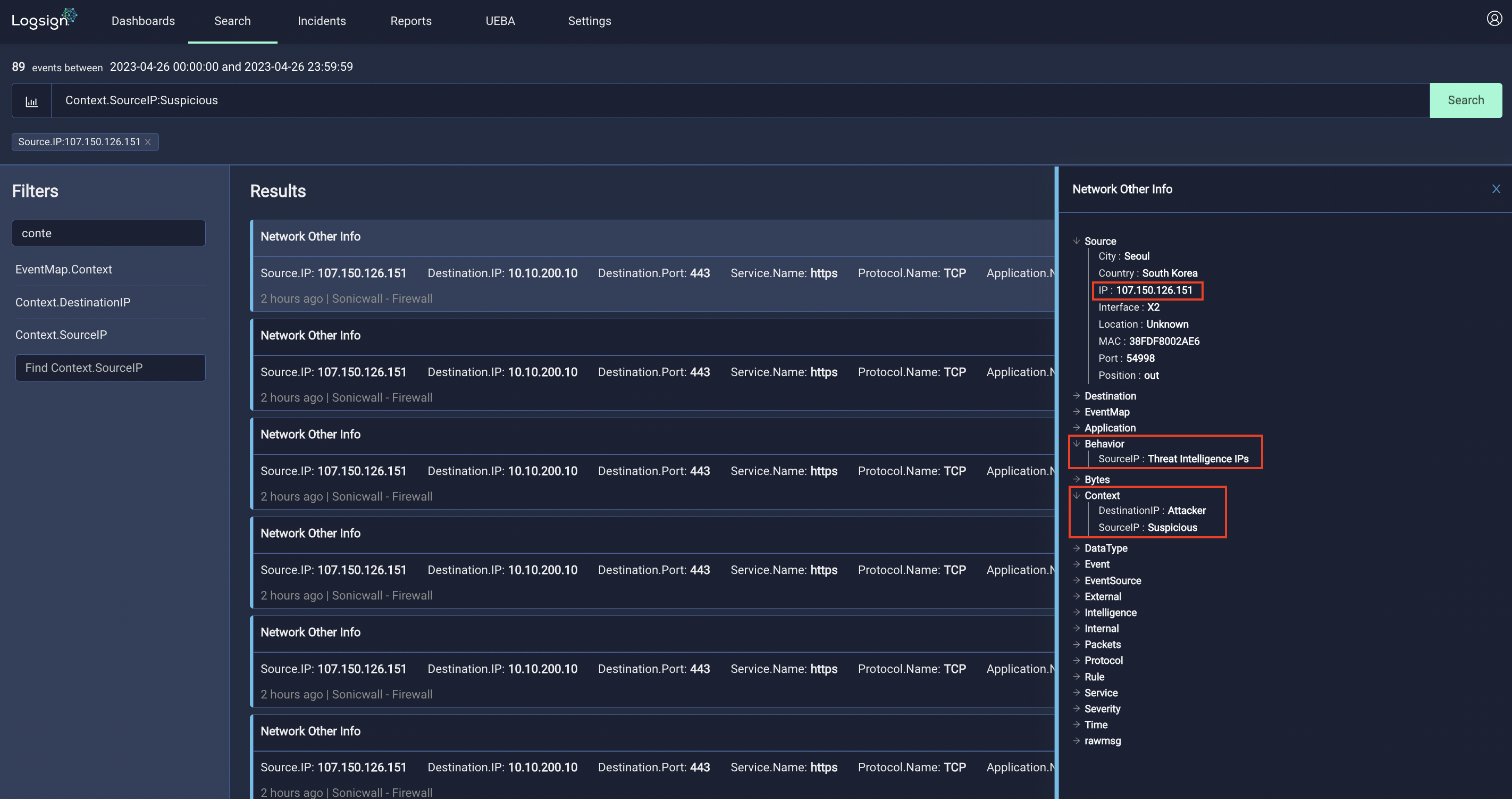Open the UEBA menu
Screen dimensions: 1512x799
(x=500, y=21)
